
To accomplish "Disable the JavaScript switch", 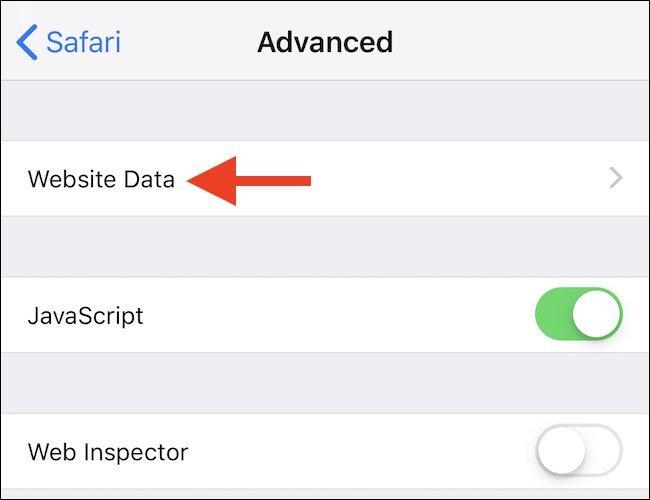I will pos(579,316).
